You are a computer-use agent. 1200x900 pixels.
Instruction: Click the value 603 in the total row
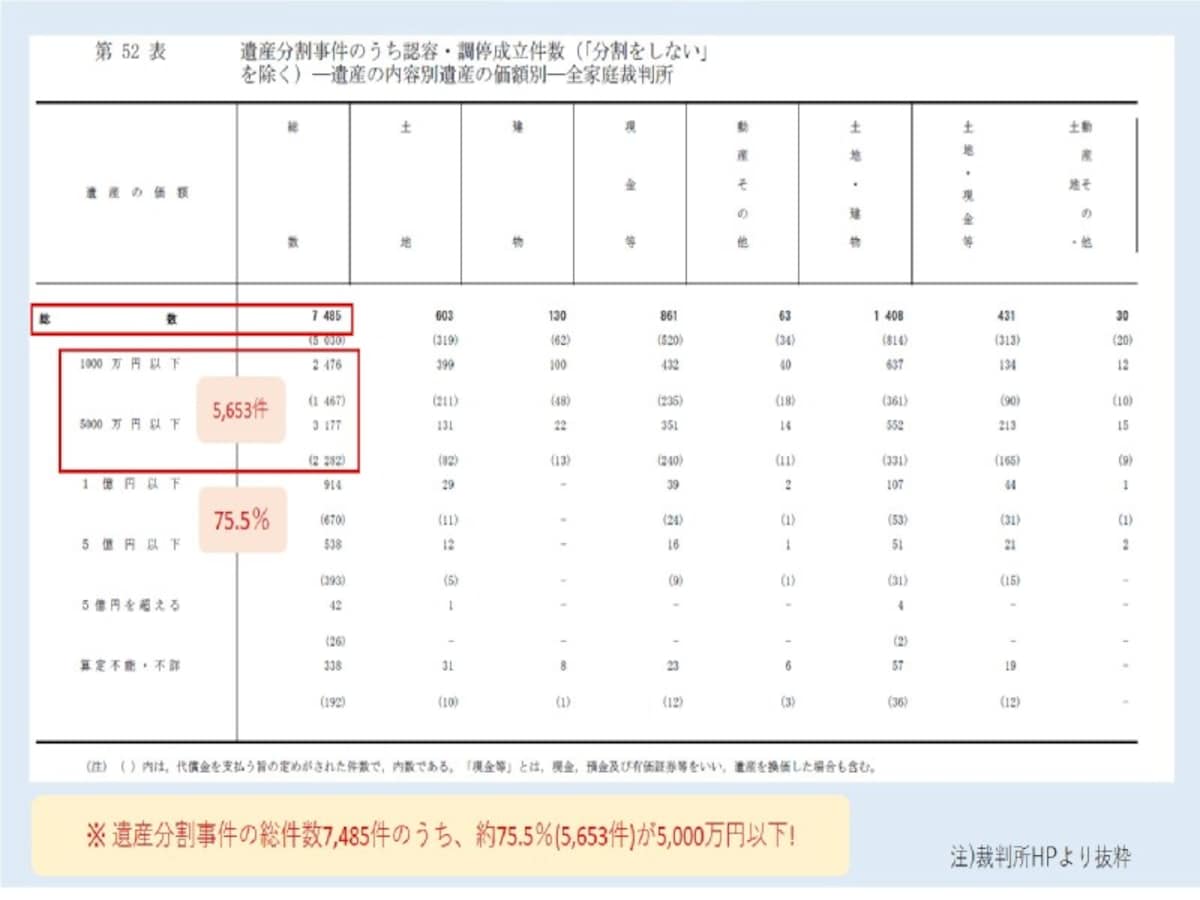[444, 315]
